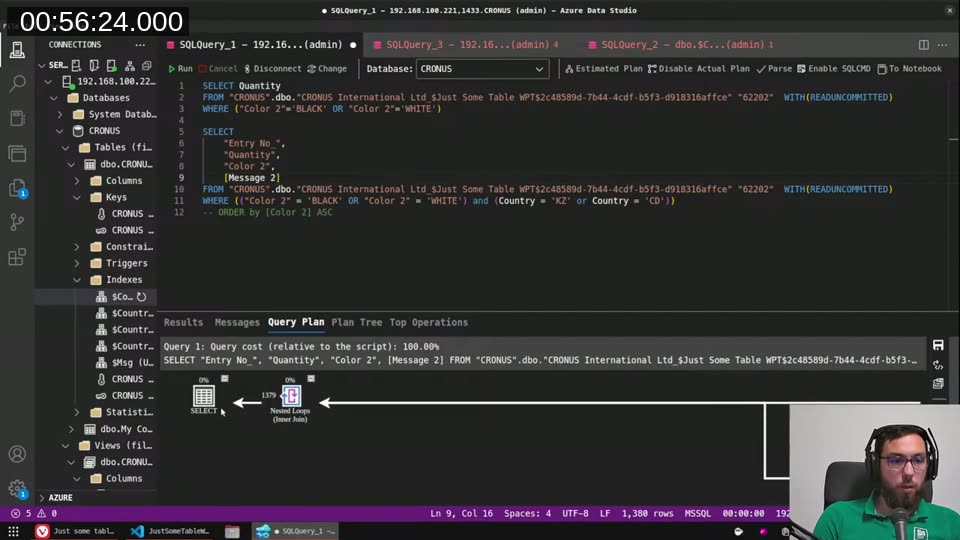Click the Show Query Plan XML icon
This screenshot has width=960, height=540.
pos(938,365)
